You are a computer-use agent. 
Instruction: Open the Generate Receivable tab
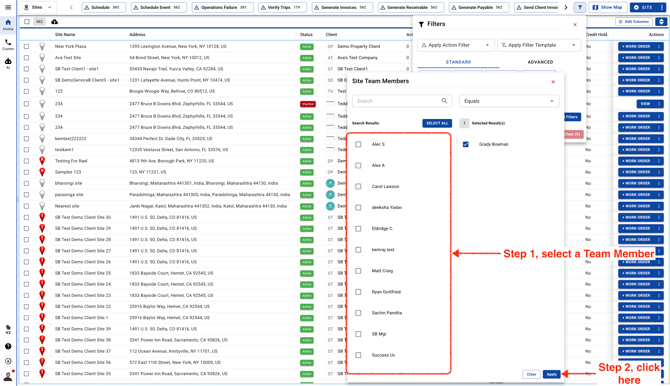coord(410,7)
